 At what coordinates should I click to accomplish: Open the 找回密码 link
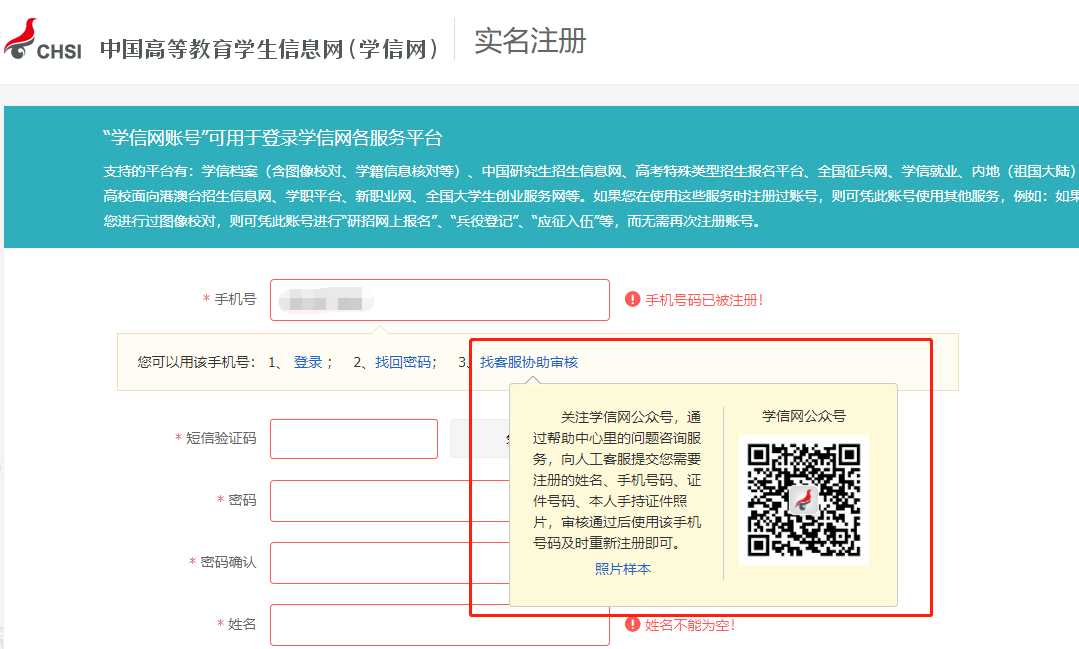[x=402, y=362]
